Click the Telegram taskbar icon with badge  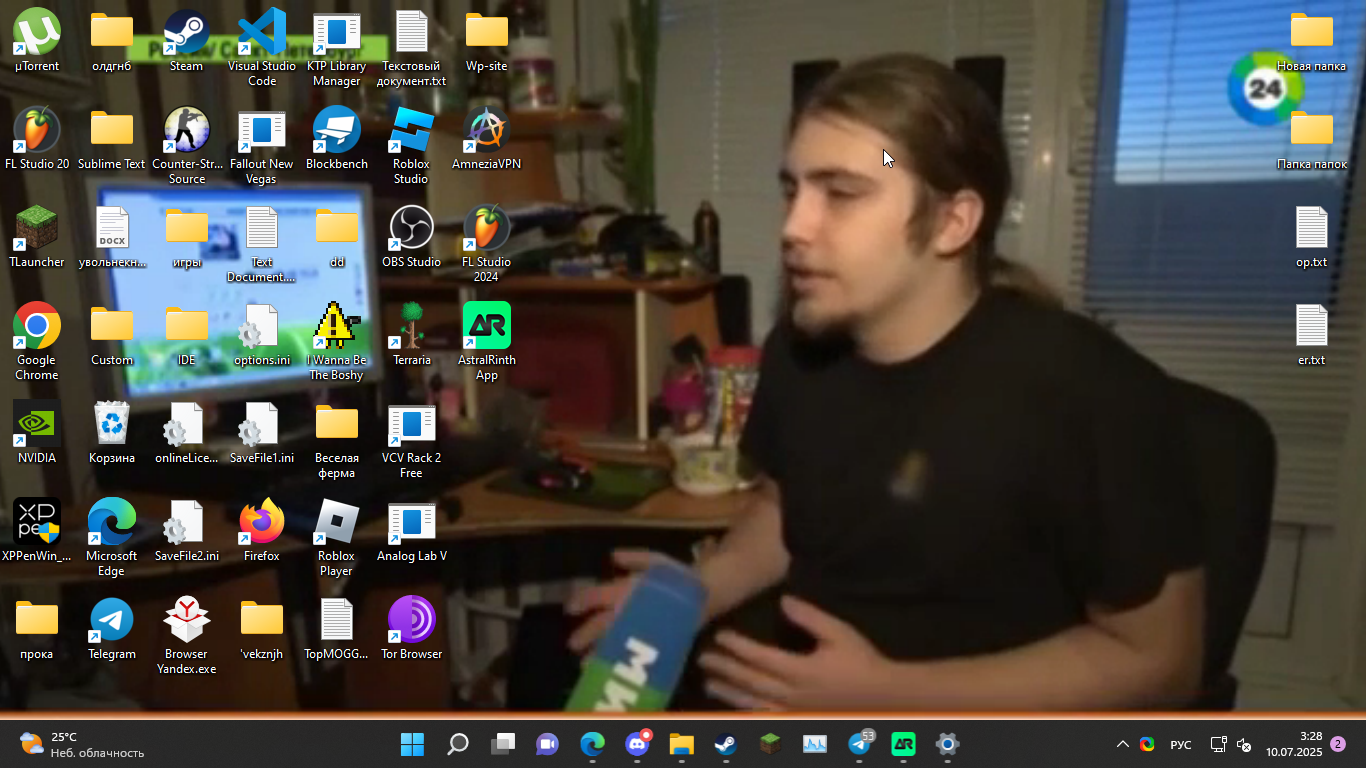click(x=859, y=744)
